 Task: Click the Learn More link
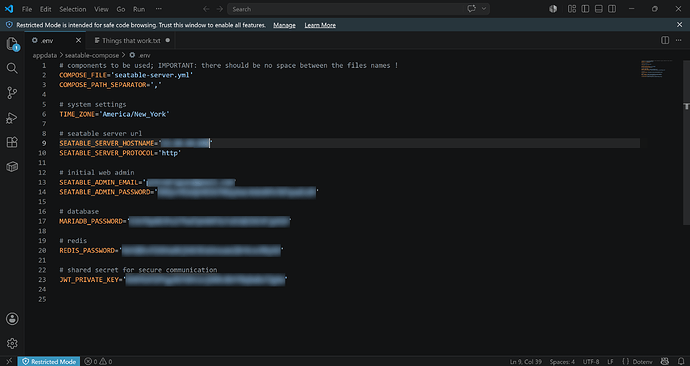coord(320,25)
